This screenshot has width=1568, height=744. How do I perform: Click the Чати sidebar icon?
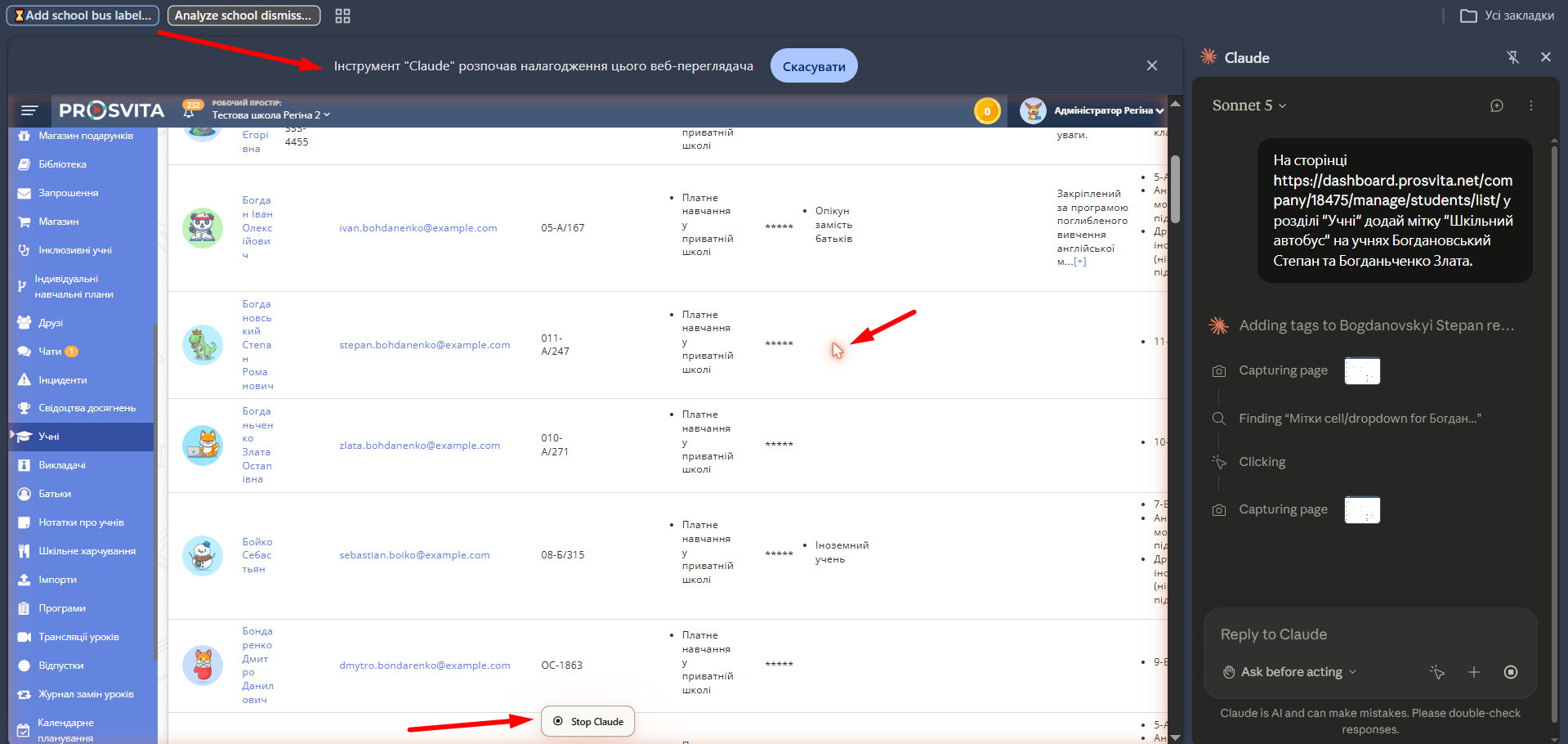25,352
